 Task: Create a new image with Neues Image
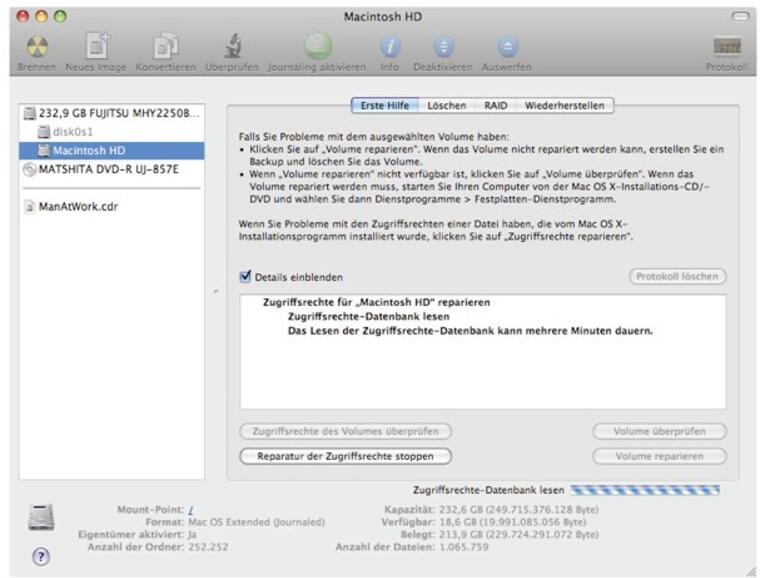(97, 47)
